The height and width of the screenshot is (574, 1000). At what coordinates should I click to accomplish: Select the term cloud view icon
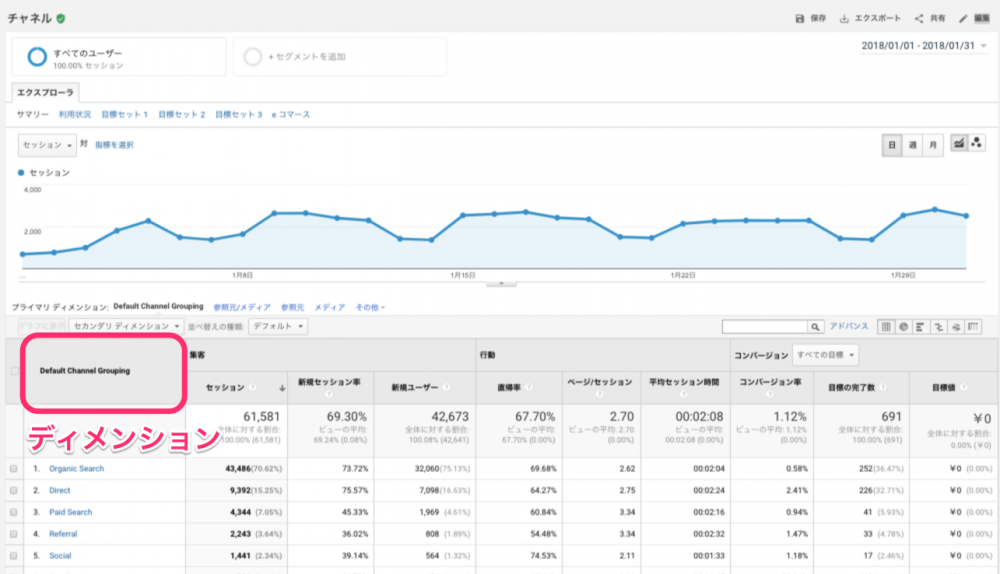[955, 327]
